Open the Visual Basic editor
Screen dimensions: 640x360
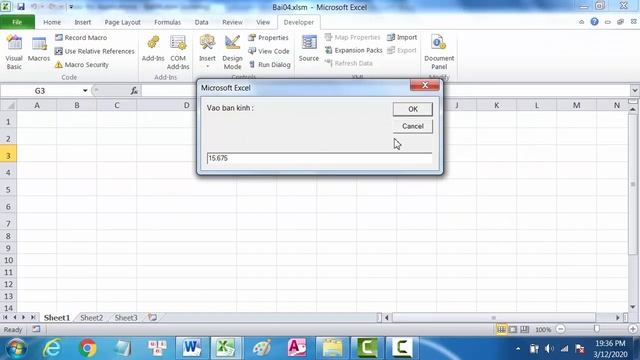(14, 52)
